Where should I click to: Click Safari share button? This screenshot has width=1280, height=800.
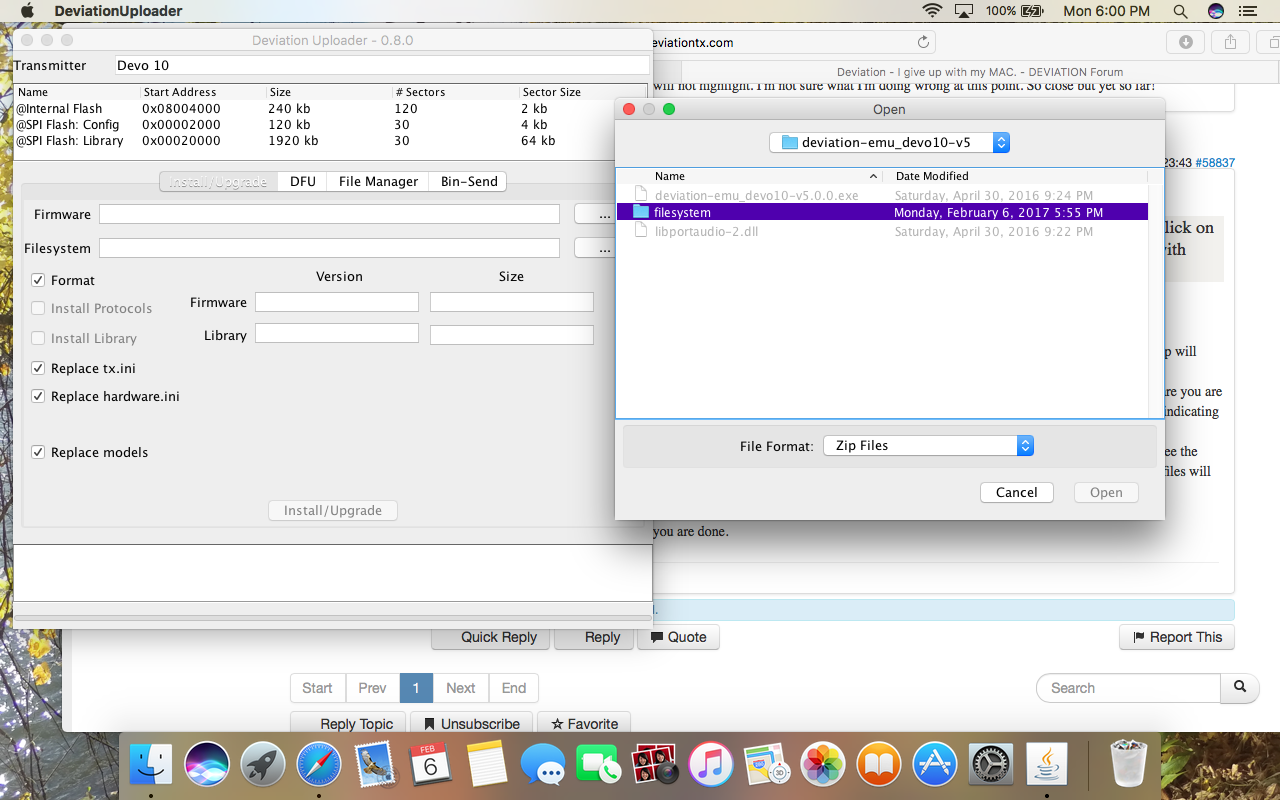[1231, 42]
